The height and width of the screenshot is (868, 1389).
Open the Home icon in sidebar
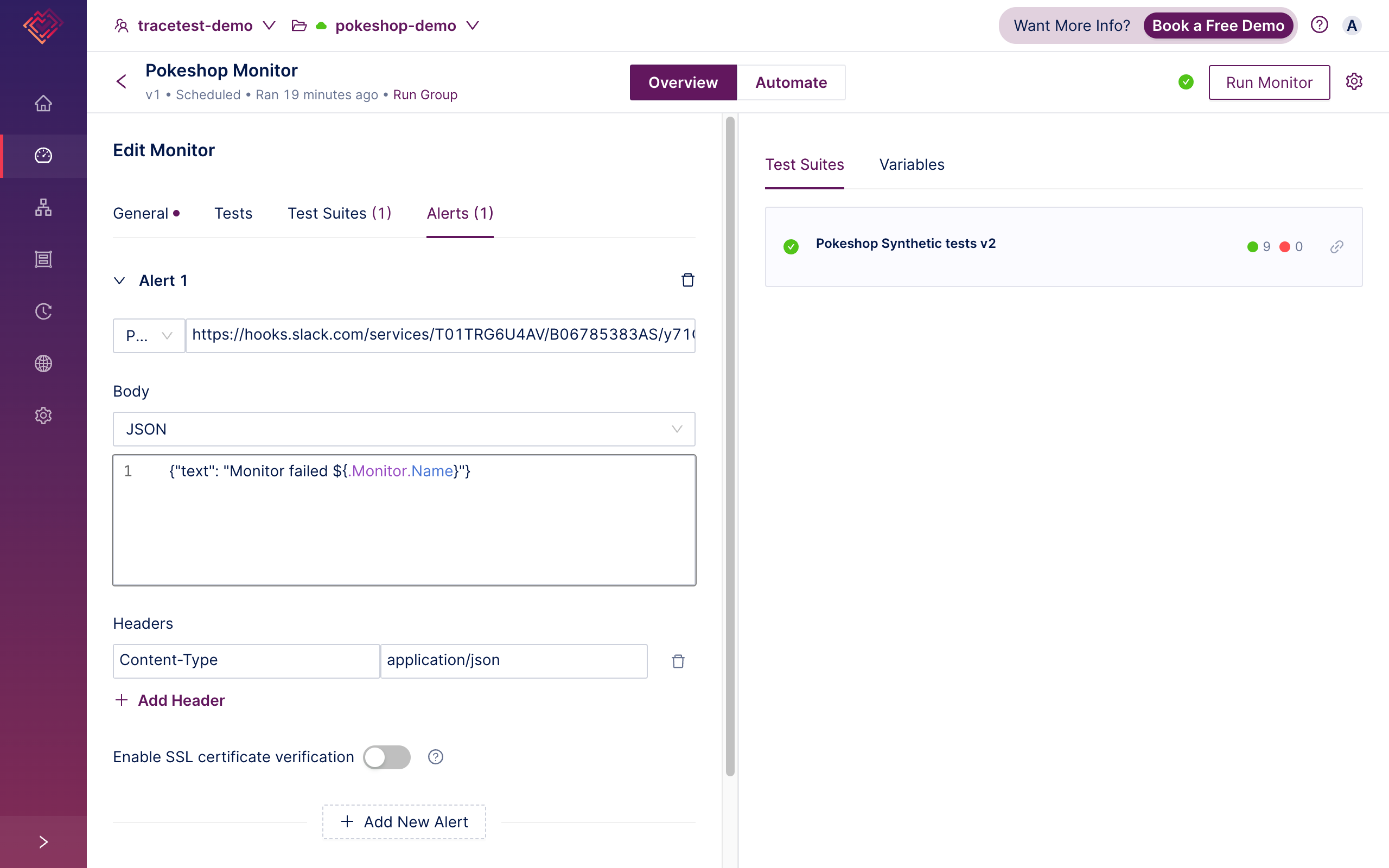[x=43, y=104]
